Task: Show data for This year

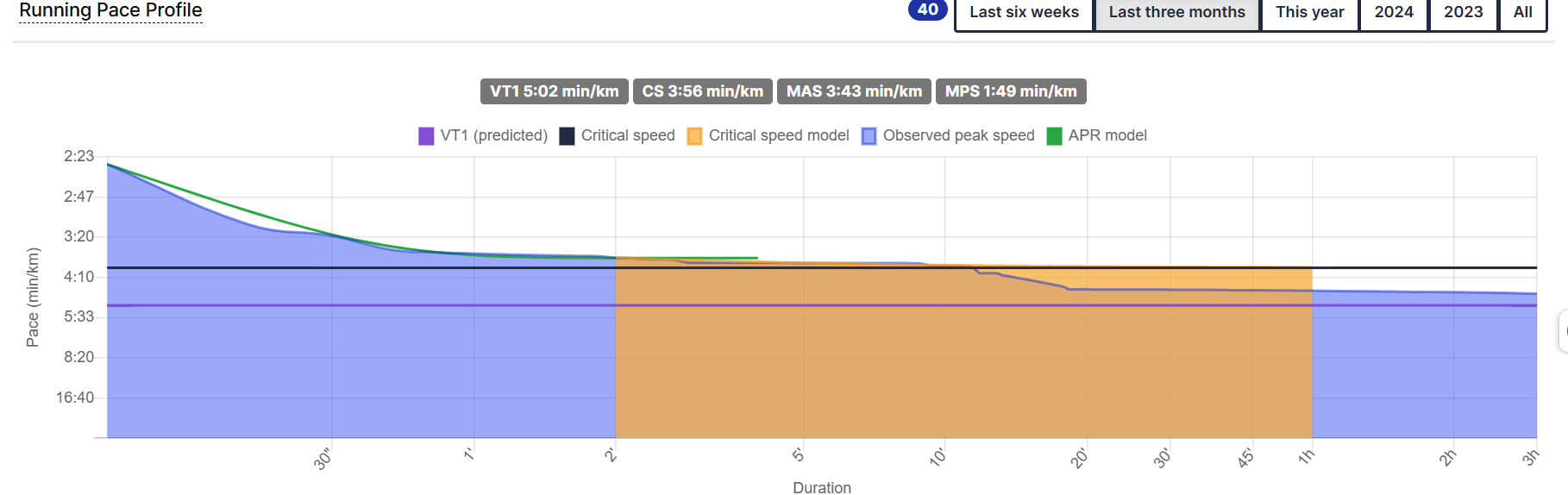Action: (1309, 13)
